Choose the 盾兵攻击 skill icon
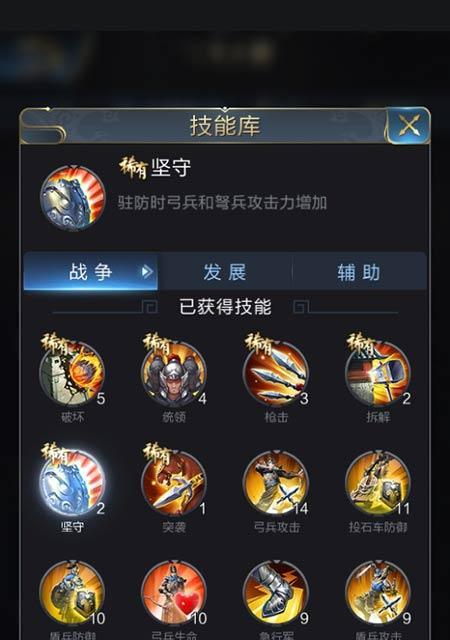This screenshot has height=640, width=450. (x=378, y=593)
